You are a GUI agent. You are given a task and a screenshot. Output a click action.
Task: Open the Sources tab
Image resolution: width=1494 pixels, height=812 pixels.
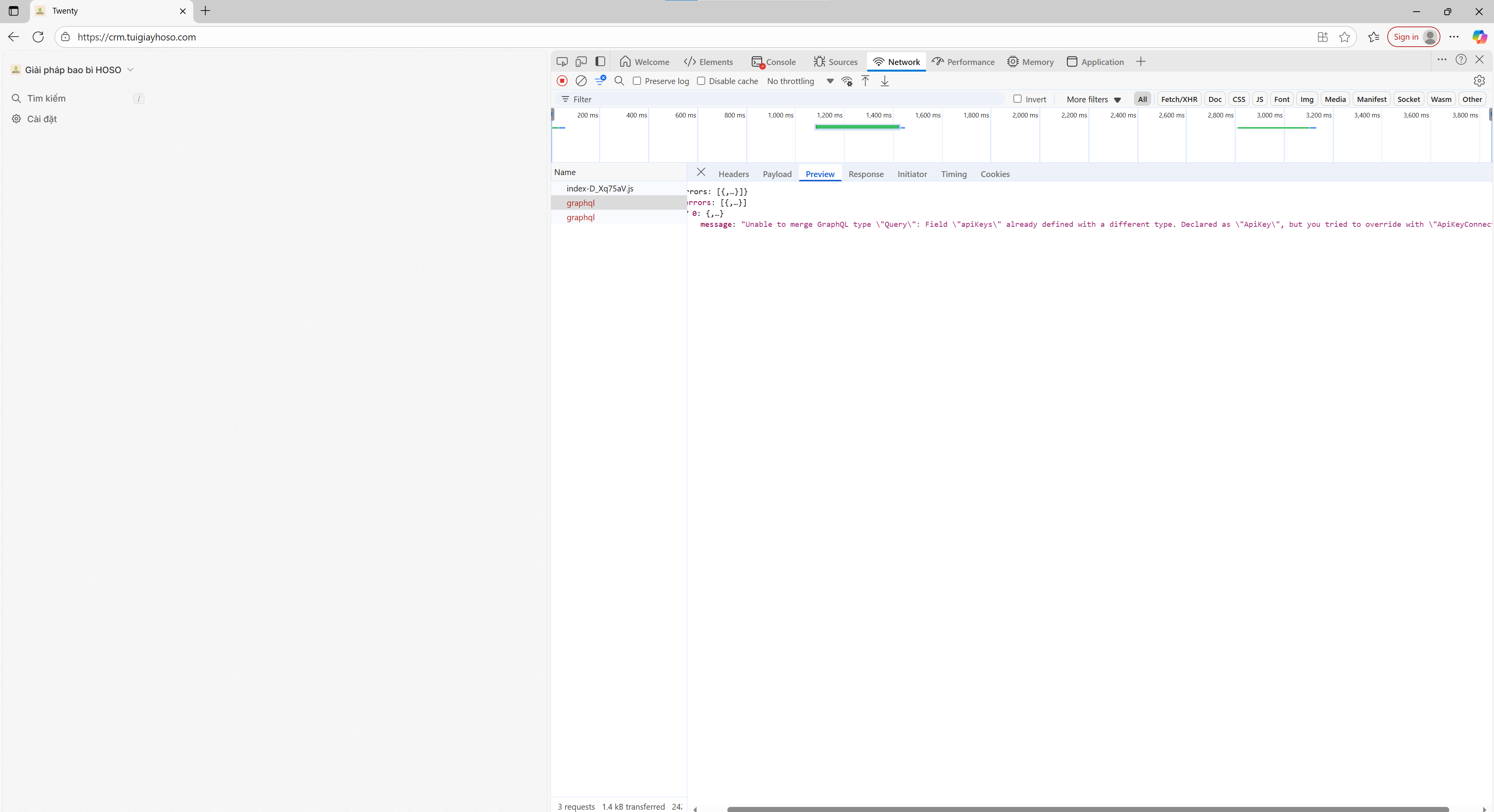[x=835, y=61]
